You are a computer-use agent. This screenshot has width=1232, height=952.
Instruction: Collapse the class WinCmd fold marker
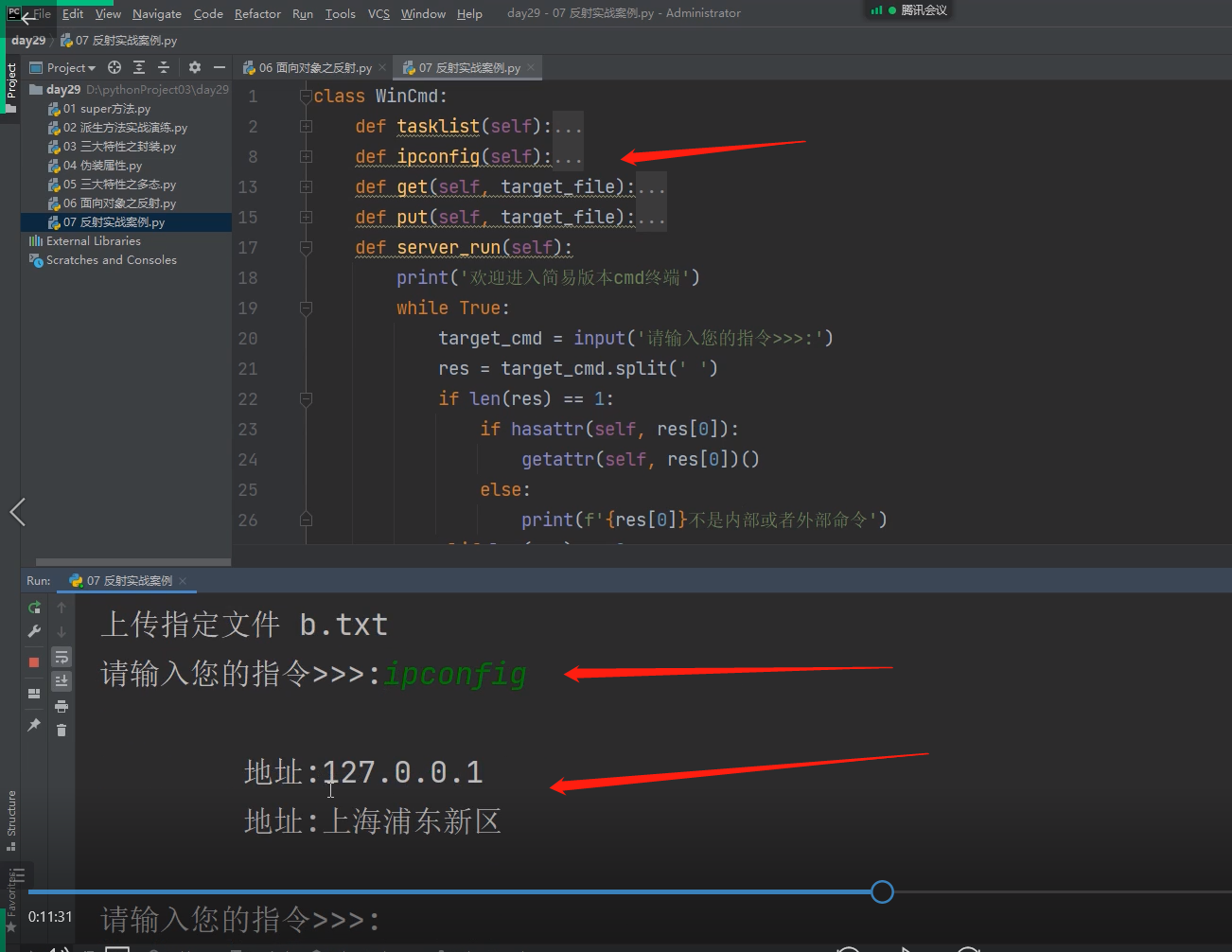point(306,97)
